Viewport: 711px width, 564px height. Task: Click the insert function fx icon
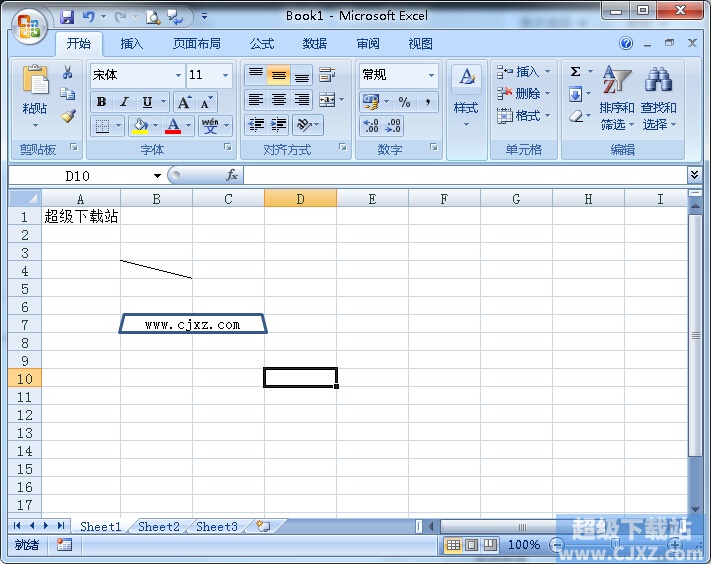pyautogui.click(x=232, y=175)
